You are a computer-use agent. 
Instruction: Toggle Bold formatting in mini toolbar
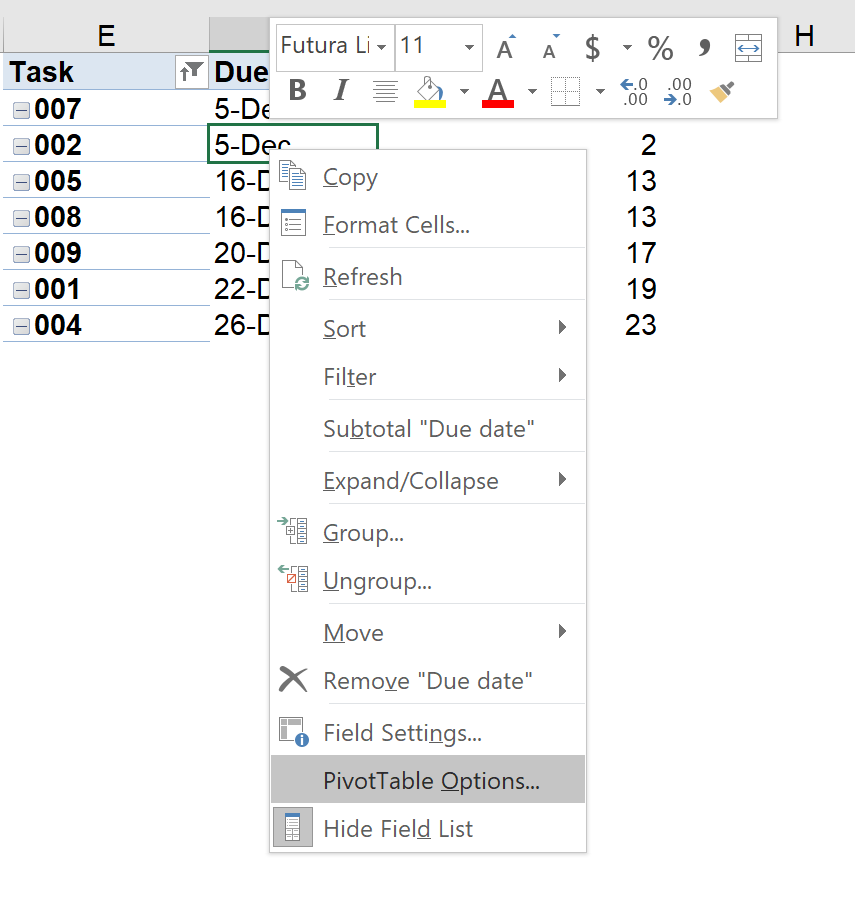pyautogui.click(x=297, y=92)
